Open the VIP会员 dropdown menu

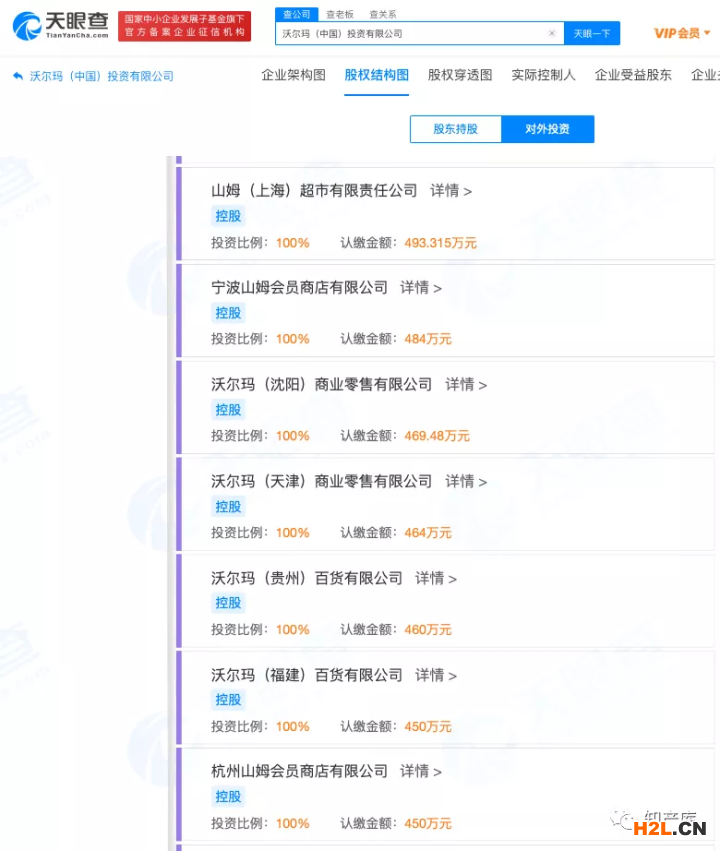[x=682, y=33]
